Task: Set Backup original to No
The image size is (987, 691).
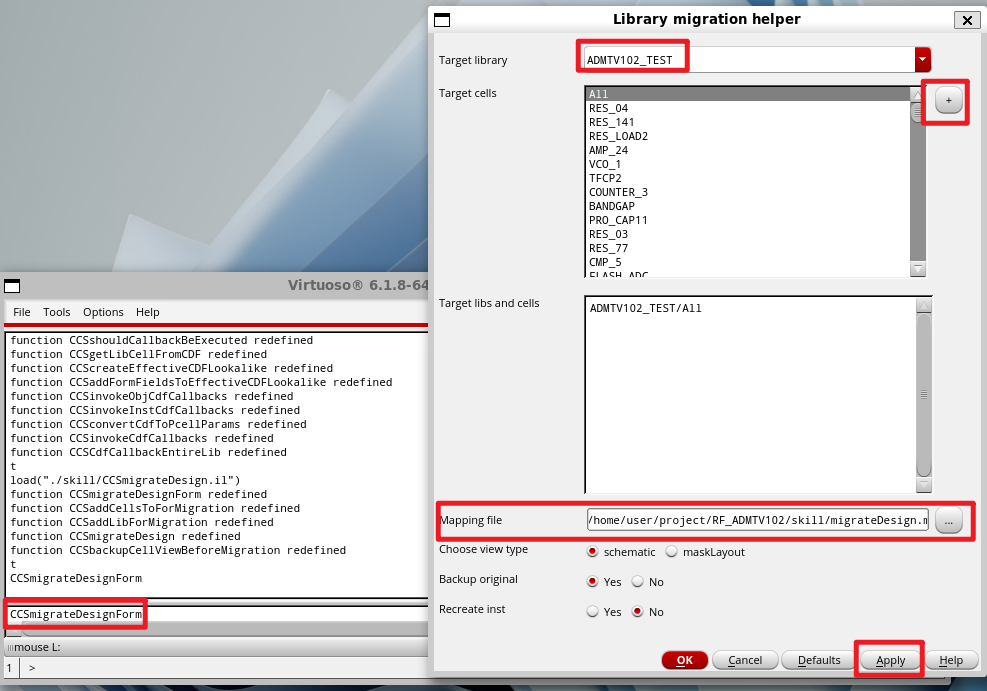Action: click(x=637, y=582)
